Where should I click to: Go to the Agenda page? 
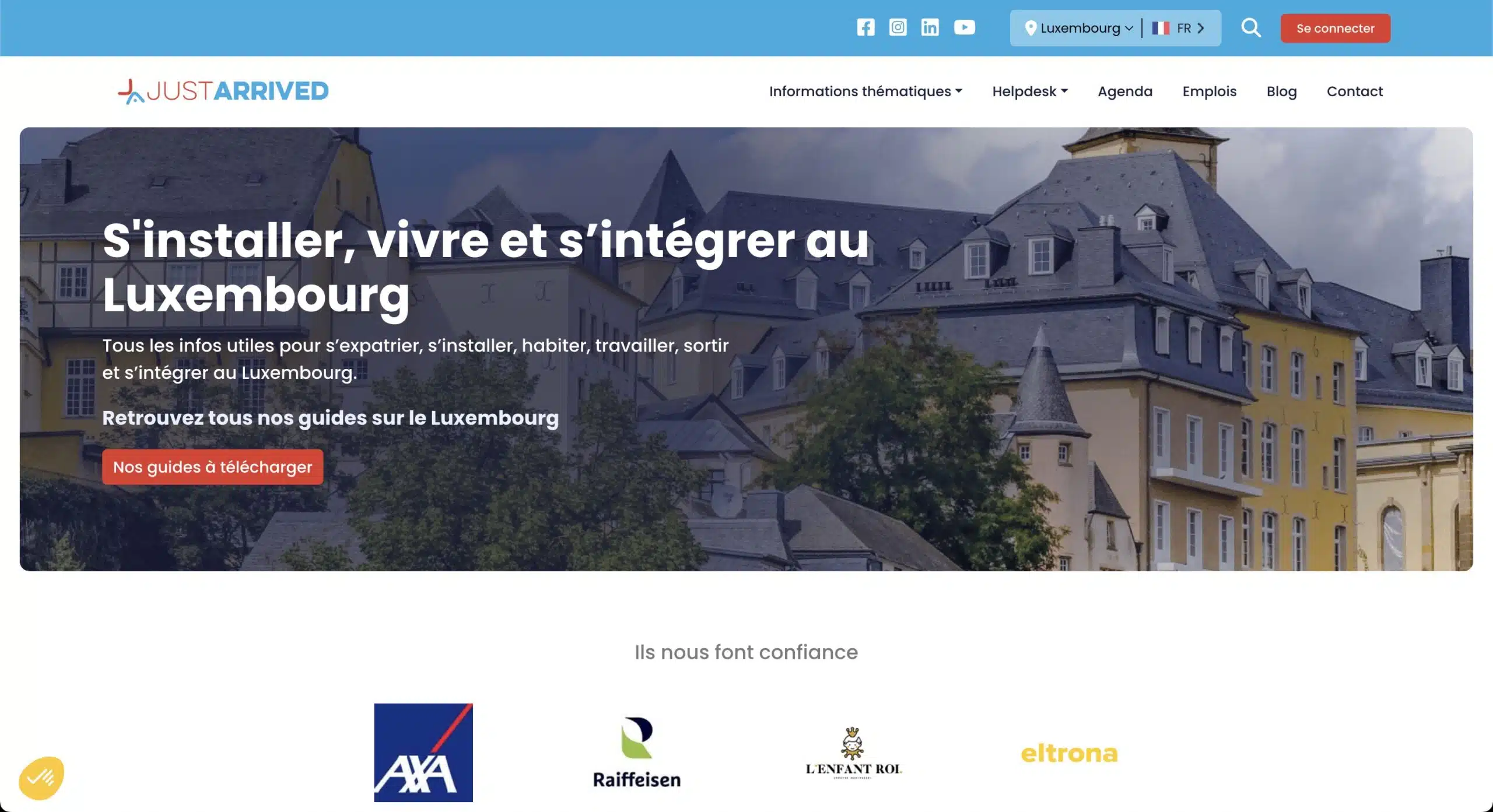tap(1125, 92)
